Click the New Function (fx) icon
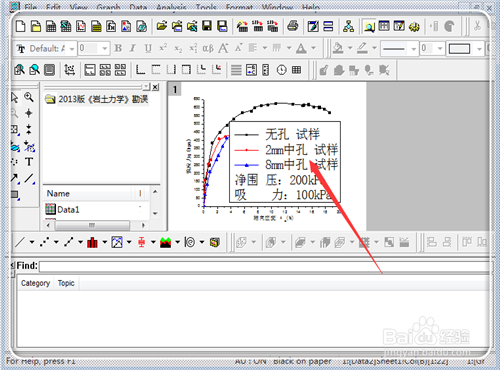This screenshot has height=370, width=500. [111, 26]
